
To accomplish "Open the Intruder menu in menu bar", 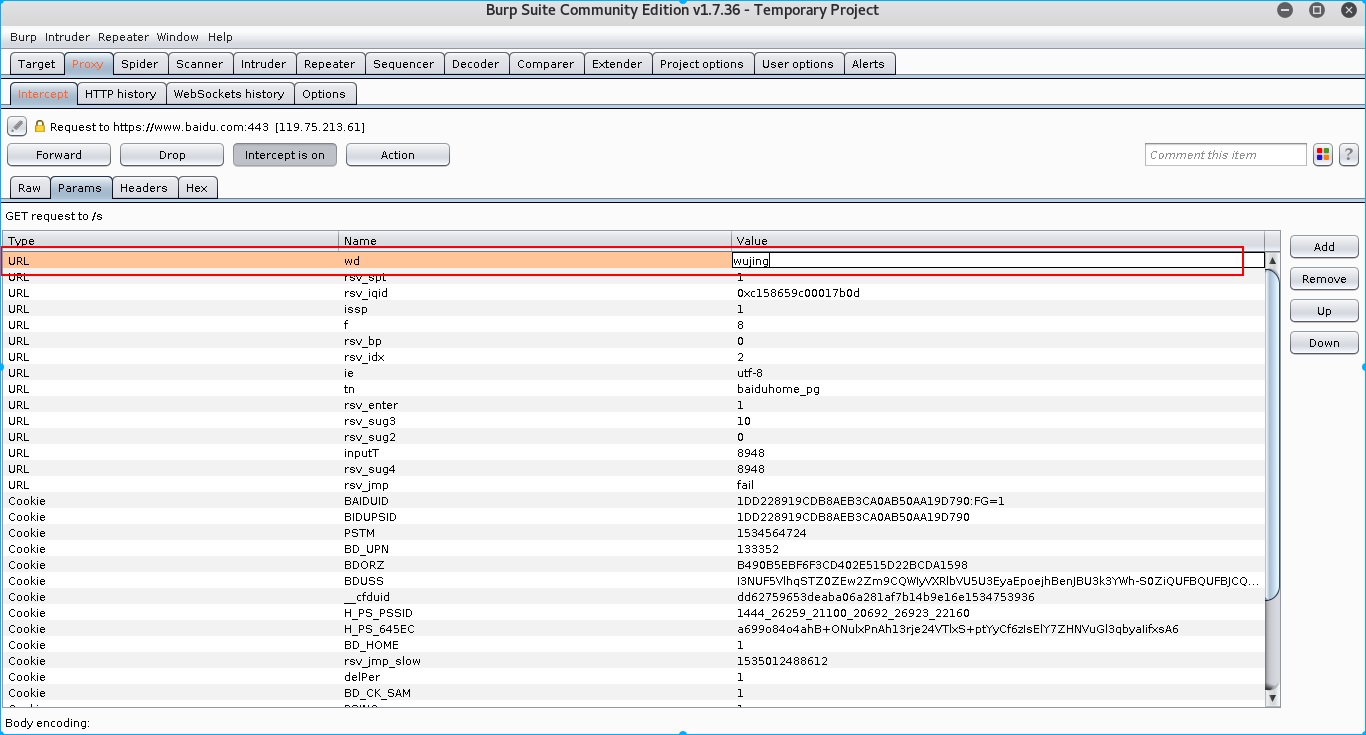I will [x=67, y=37].
